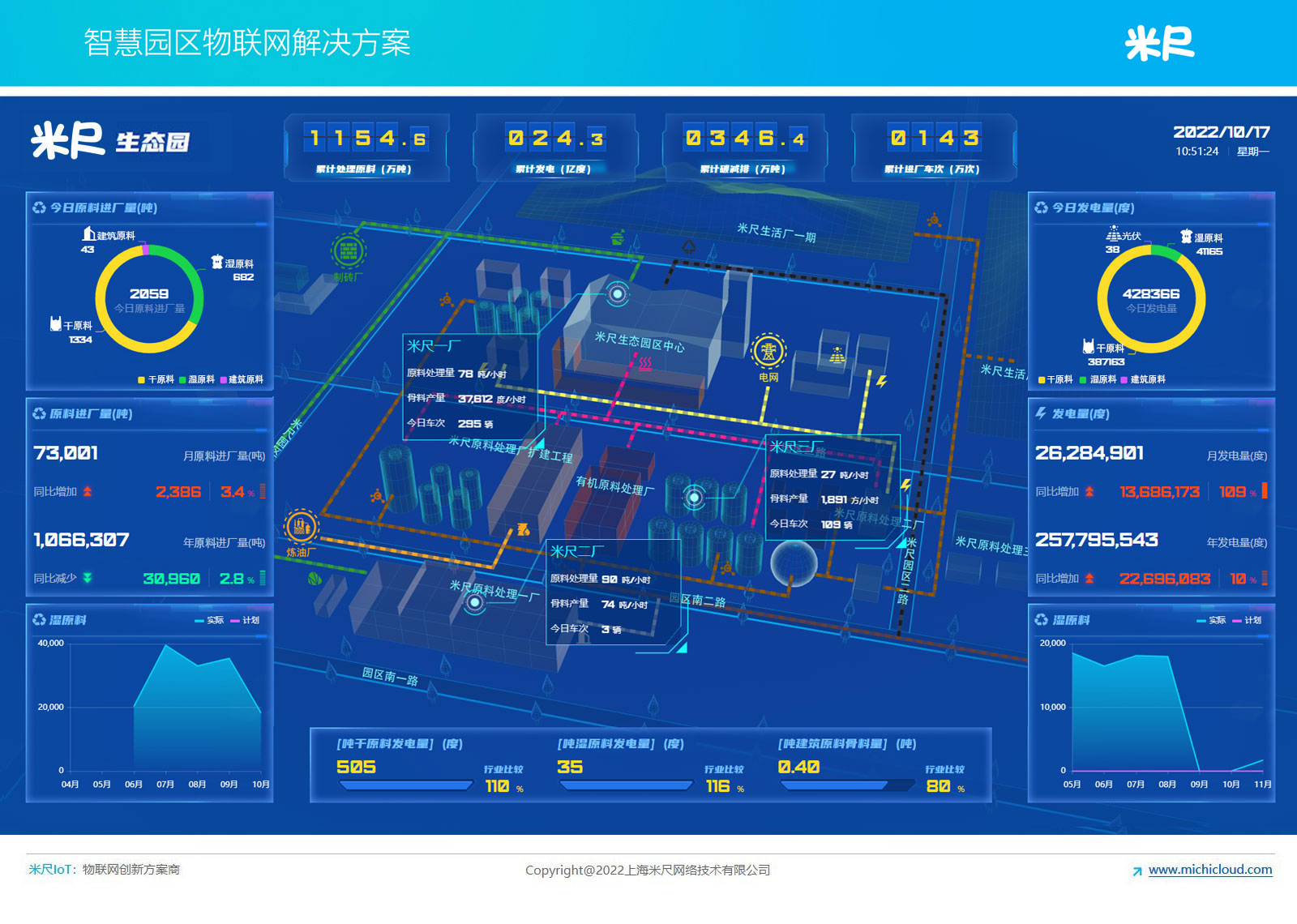Click recycle icon in 今日发电量(度) header
The image size is (1297, 924).
(x=1041, y=207)
